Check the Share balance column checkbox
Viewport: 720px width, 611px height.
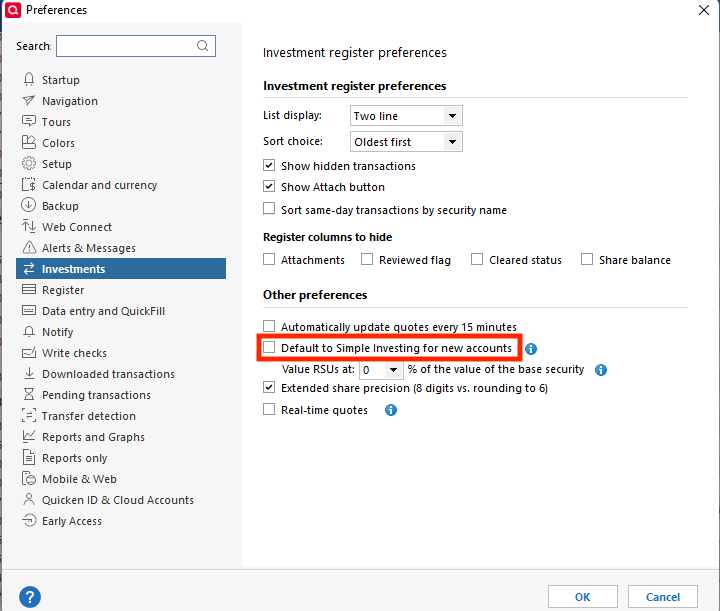[587, 259]
